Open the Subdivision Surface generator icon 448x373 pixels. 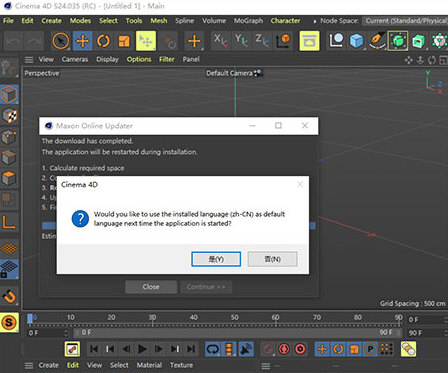(x=398, y=41)
